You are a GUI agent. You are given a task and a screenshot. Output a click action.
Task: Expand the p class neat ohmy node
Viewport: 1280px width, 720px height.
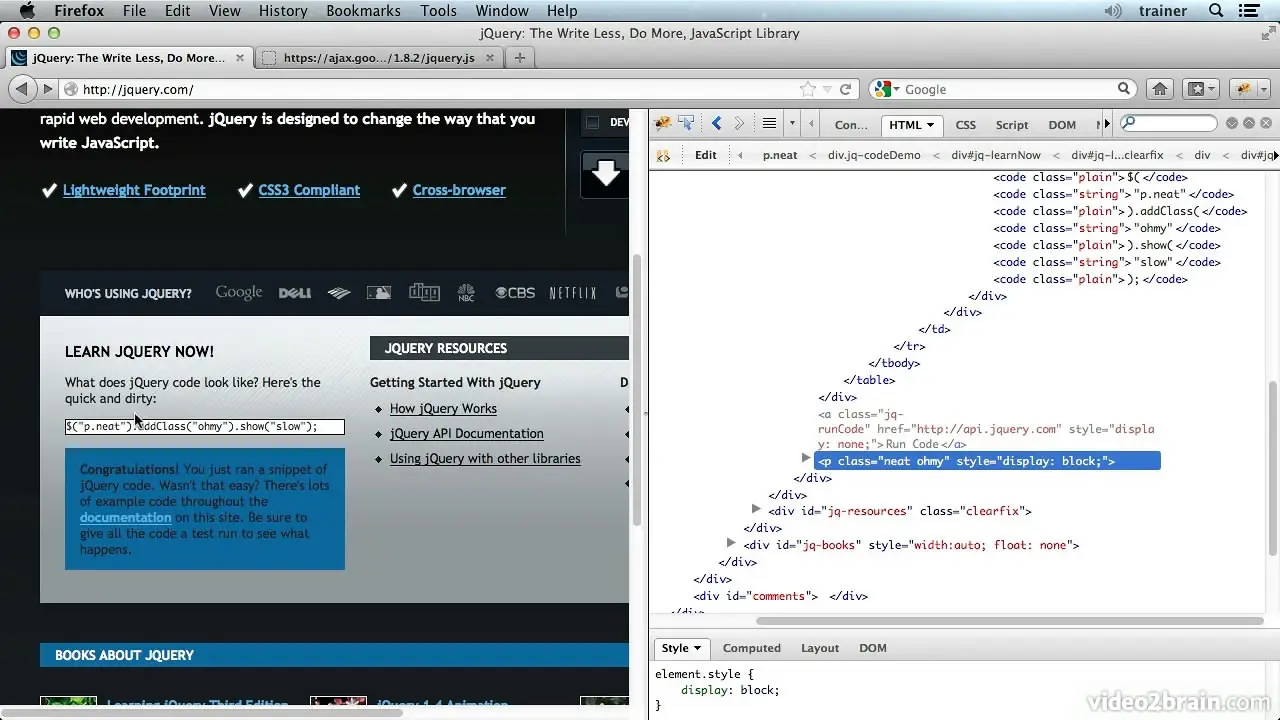click(806, 458)
